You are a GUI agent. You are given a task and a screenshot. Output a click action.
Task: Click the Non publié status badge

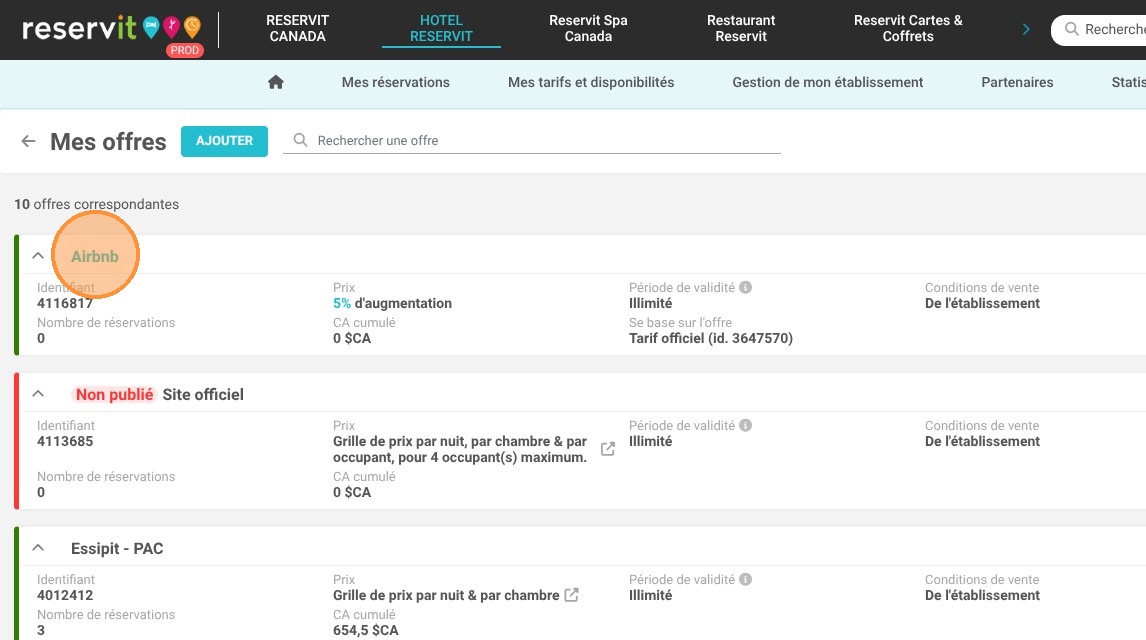tap(115, 395)
